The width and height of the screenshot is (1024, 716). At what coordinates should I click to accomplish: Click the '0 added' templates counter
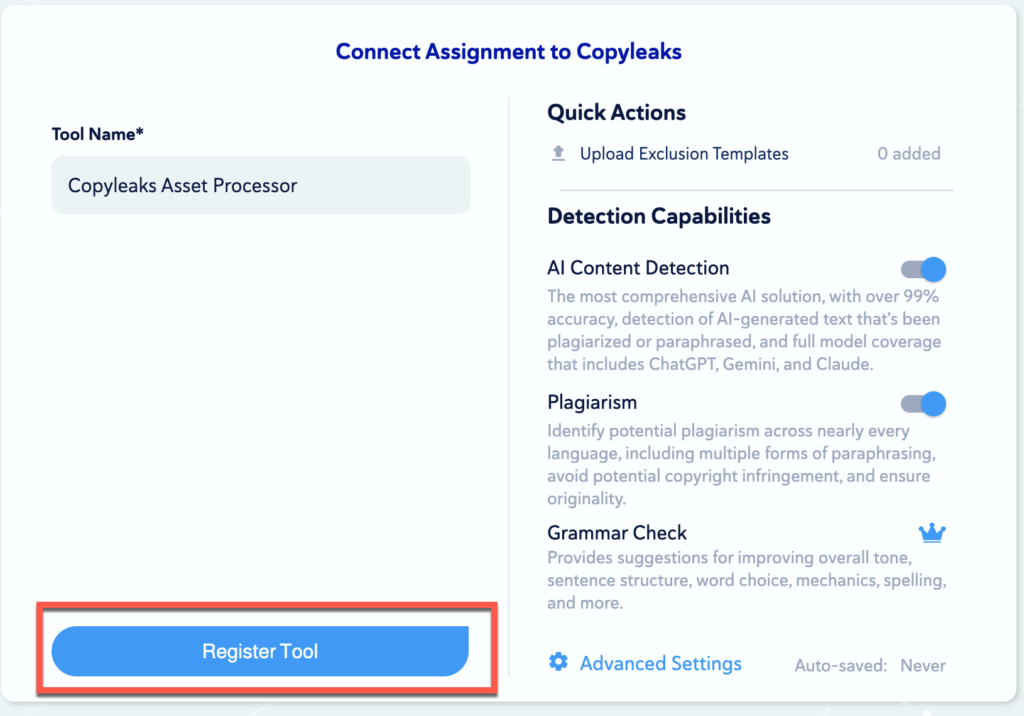point(908,154)
